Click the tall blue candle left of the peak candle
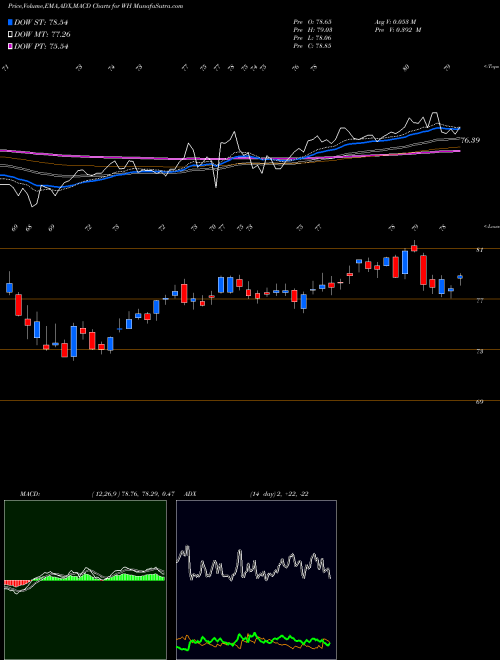 (405, 262)
